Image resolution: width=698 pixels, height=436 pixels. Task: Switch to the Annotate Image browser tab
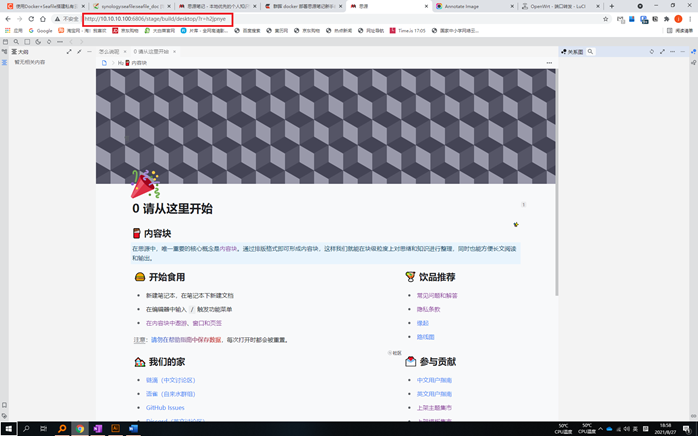pyautogui.click(x=475, y=6)
